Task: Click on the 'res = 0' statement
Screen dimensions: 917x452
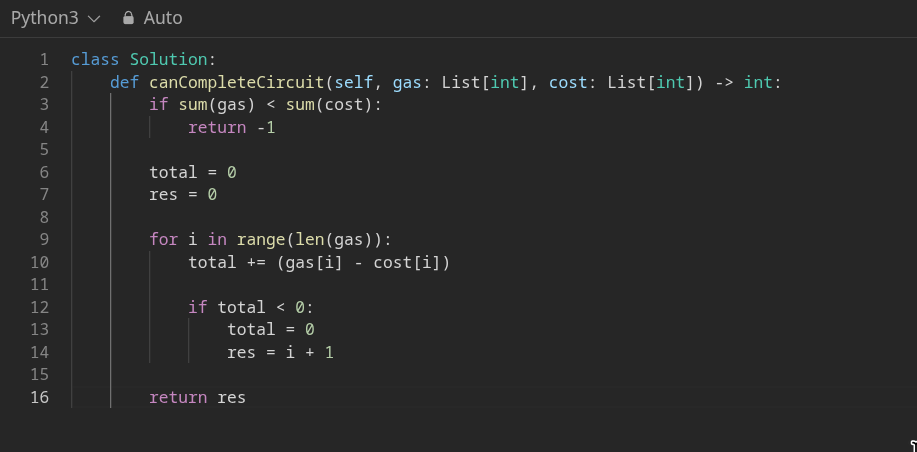Action: pyautogui.click(x=183, y=194)
